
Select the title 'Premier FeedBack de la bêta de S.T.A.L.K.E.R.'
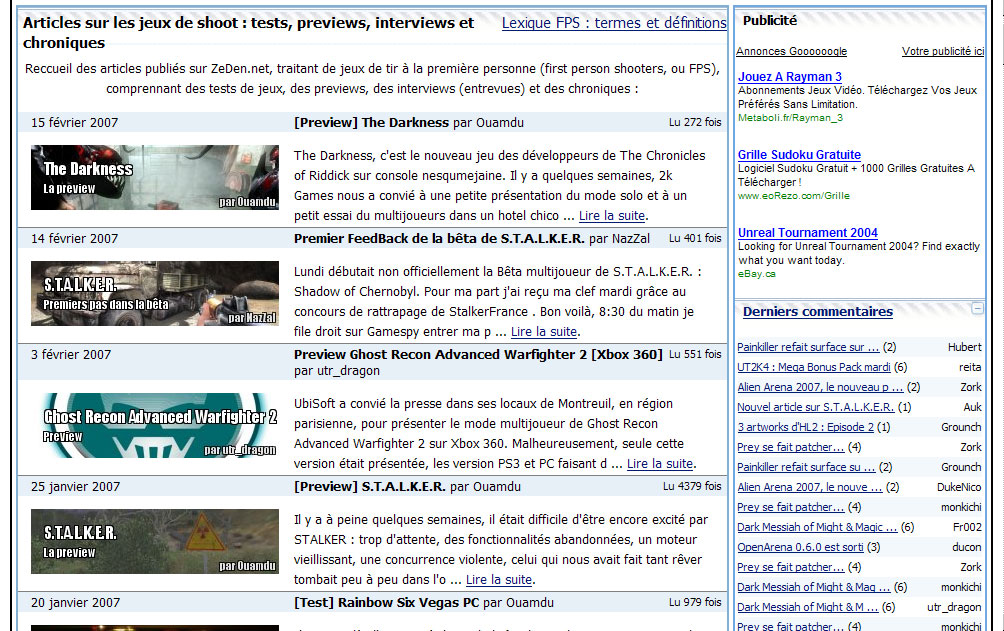[439, 238]
